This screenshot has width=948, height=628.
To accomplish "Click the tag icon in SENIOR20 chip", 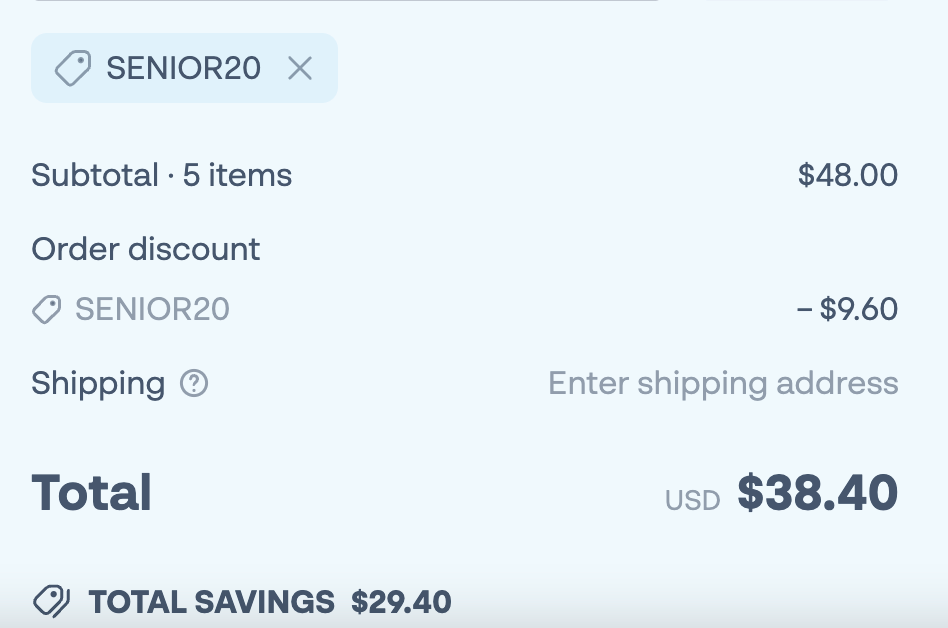I will (72, 69).
